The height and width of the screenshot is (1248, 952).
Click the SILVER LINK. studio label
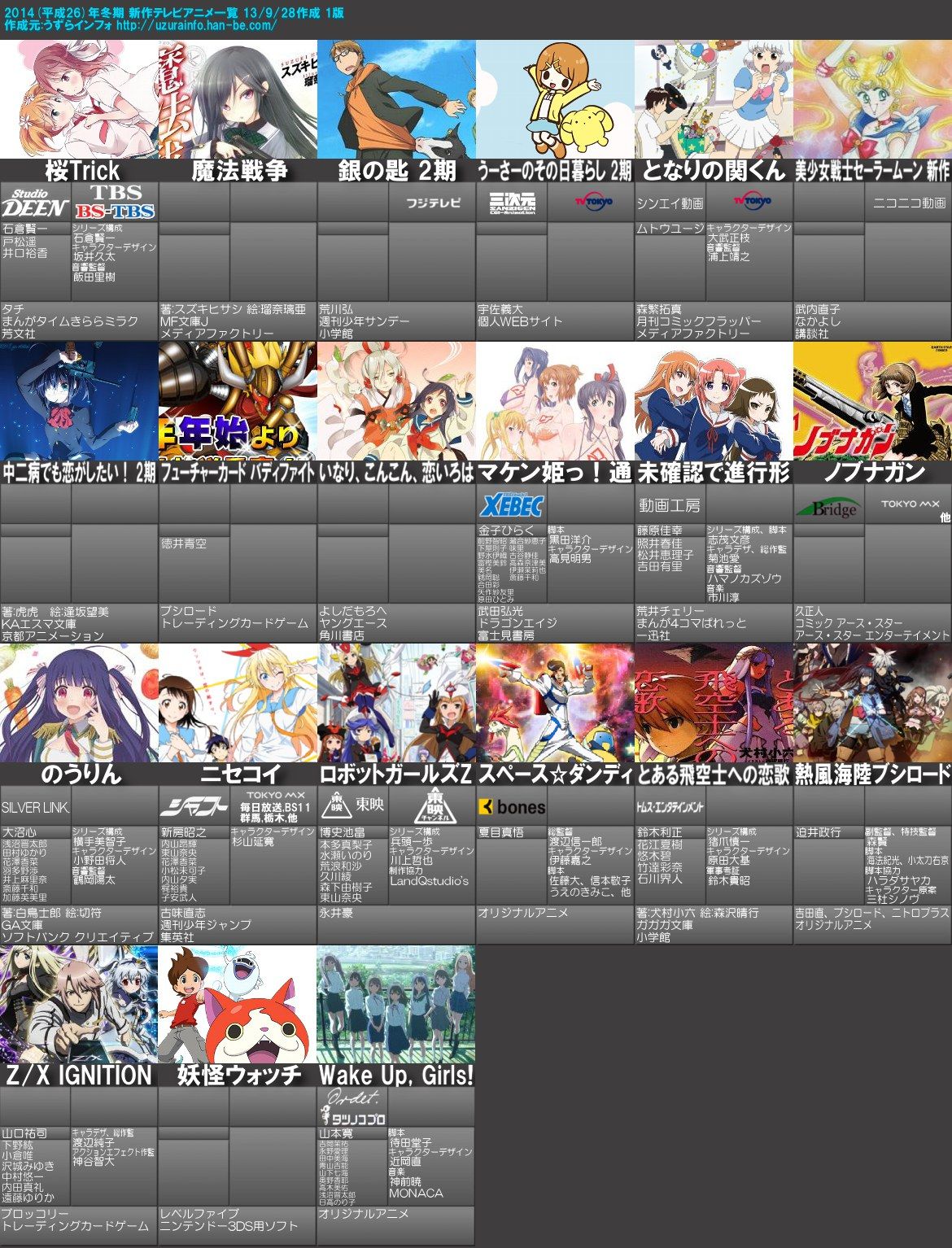[x=35, y=807]
